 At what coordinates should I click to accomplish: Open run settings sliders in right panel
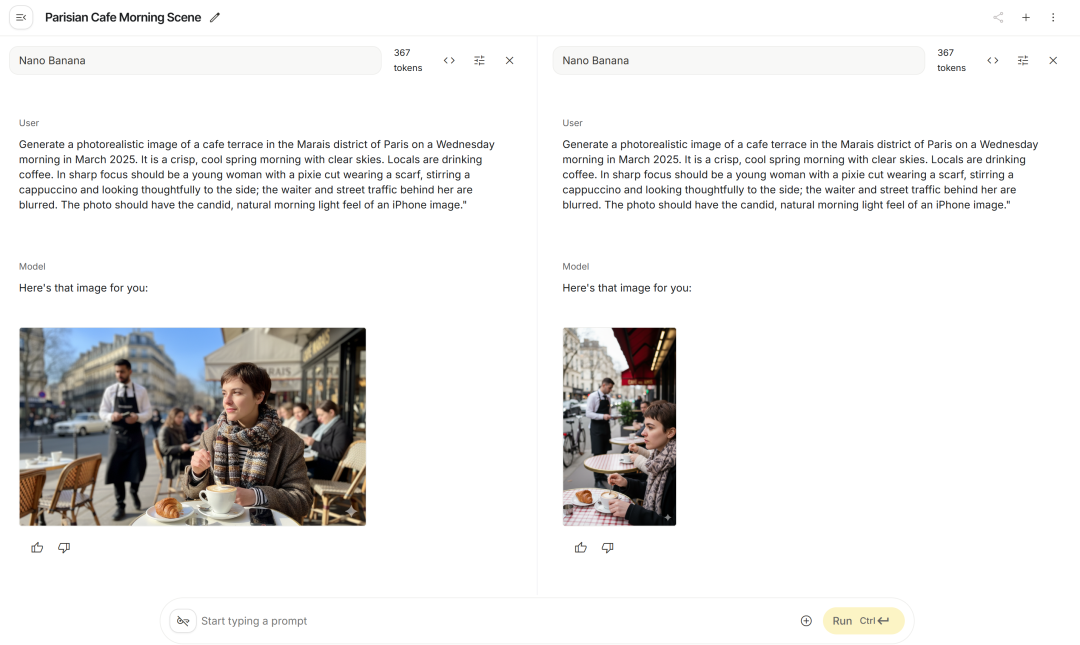point(1023,61)
